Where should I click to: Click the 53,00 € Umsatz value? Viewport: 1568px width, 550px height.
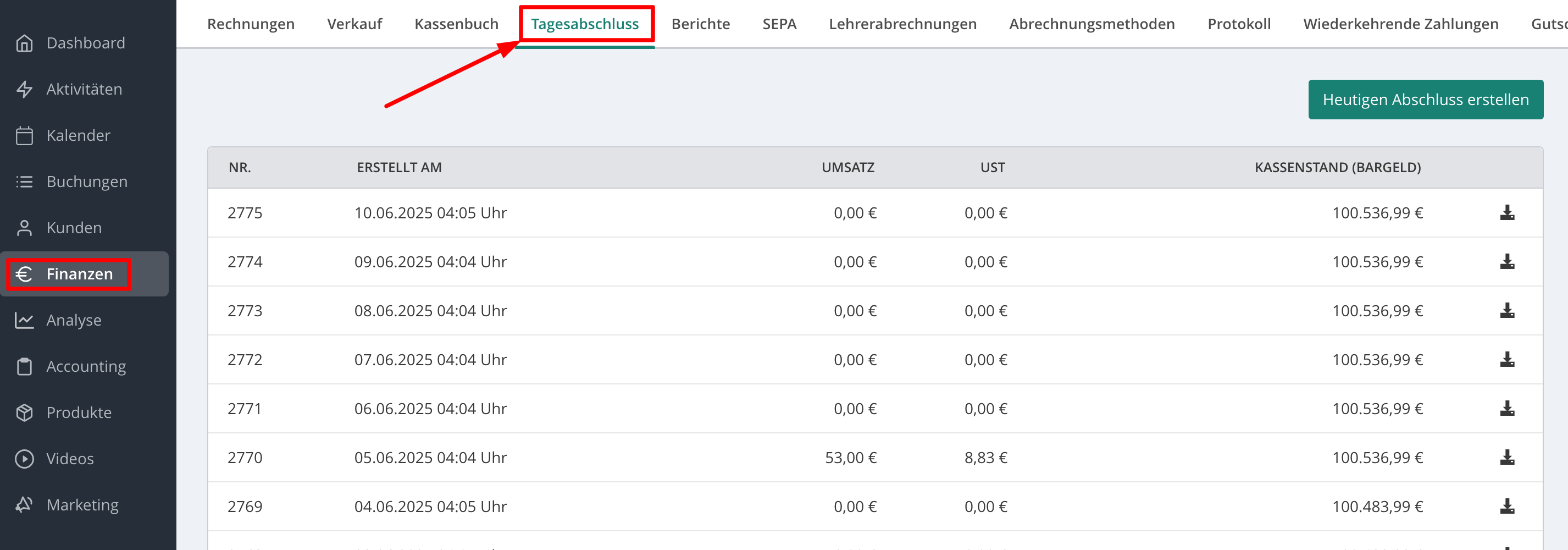coord(850,458)
